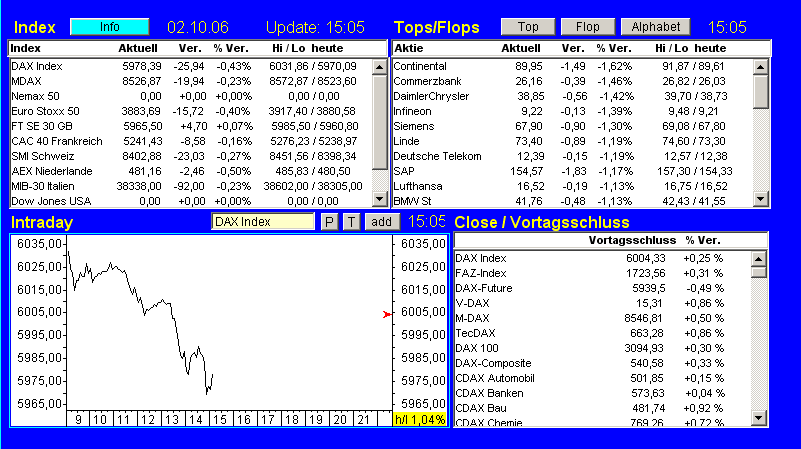Select the Infineon stock row

(572, 111)
